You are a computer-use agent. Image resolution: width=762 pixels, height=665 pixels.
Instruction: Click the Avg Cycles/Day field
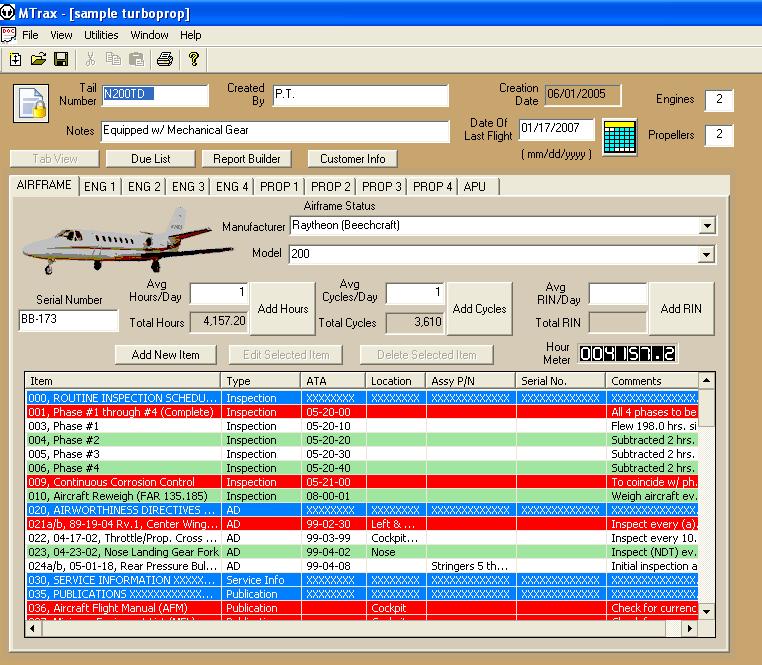click(x=415, y=293)
